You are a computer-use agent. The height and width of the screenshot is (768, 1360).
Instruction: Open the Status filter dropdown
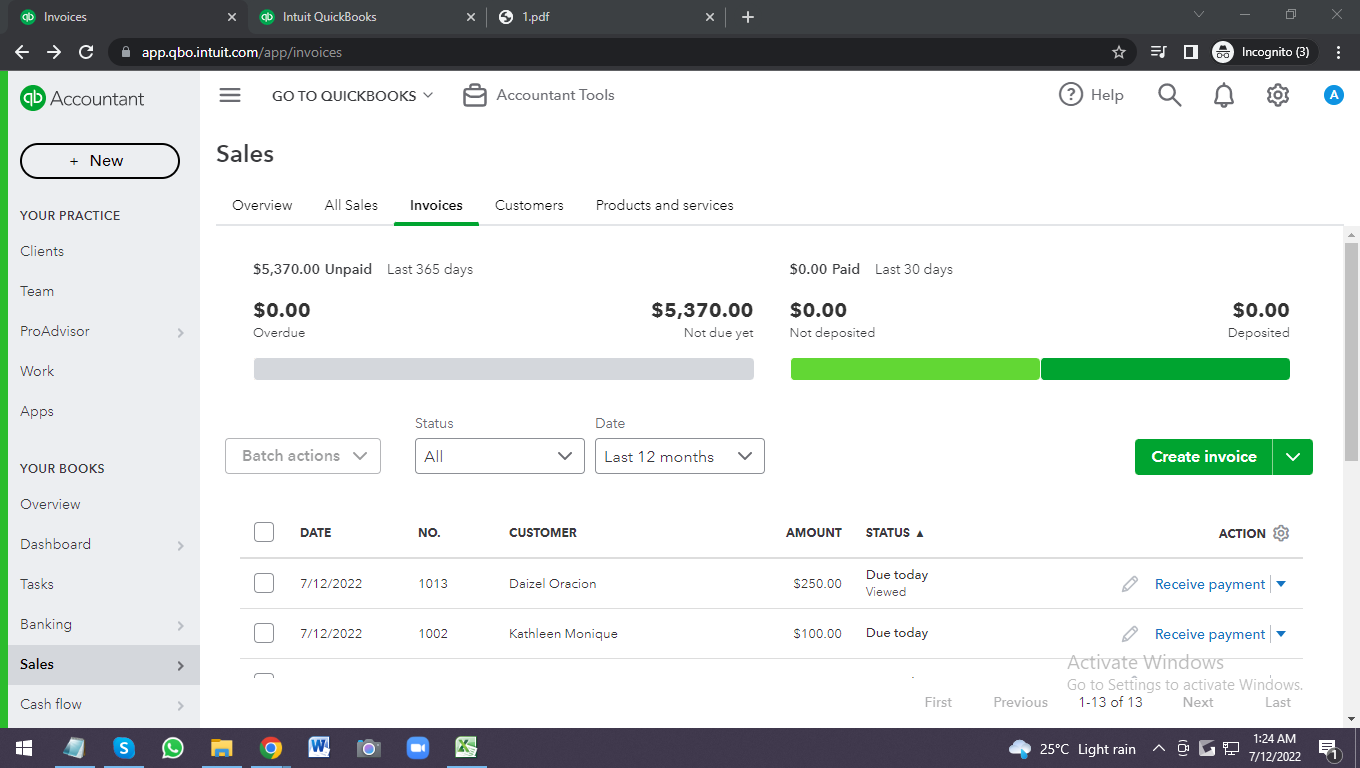tap(499, 456)
